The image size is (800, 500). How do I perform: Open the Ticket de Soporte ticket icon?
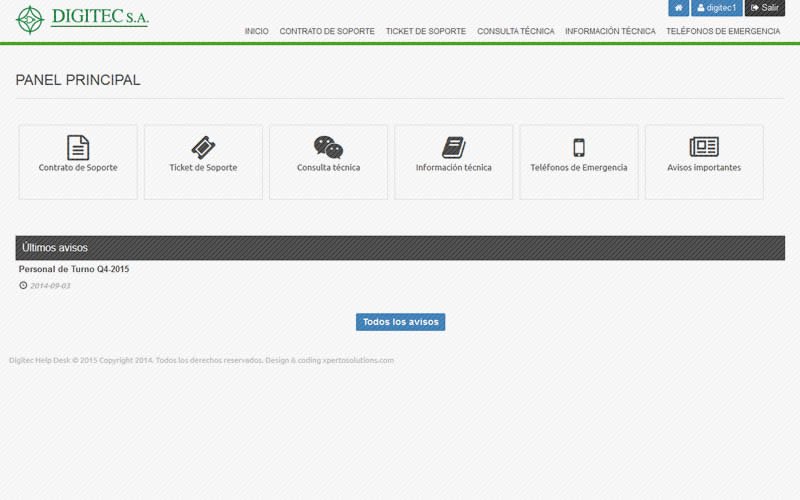point(203,148)
